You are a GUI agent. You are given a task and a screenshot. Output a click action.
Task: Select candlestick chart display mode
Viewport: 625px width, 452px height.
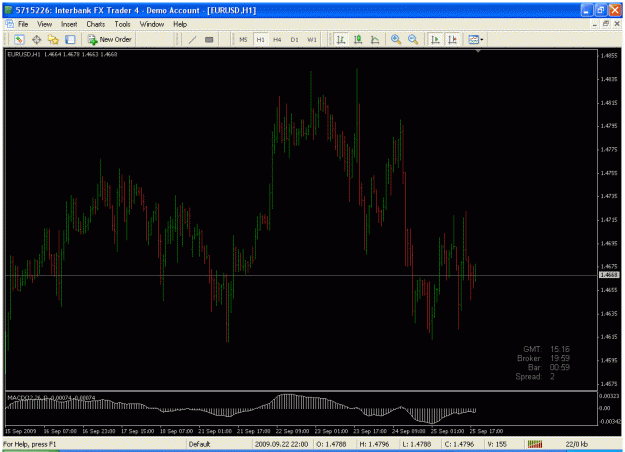coord(358,39)
